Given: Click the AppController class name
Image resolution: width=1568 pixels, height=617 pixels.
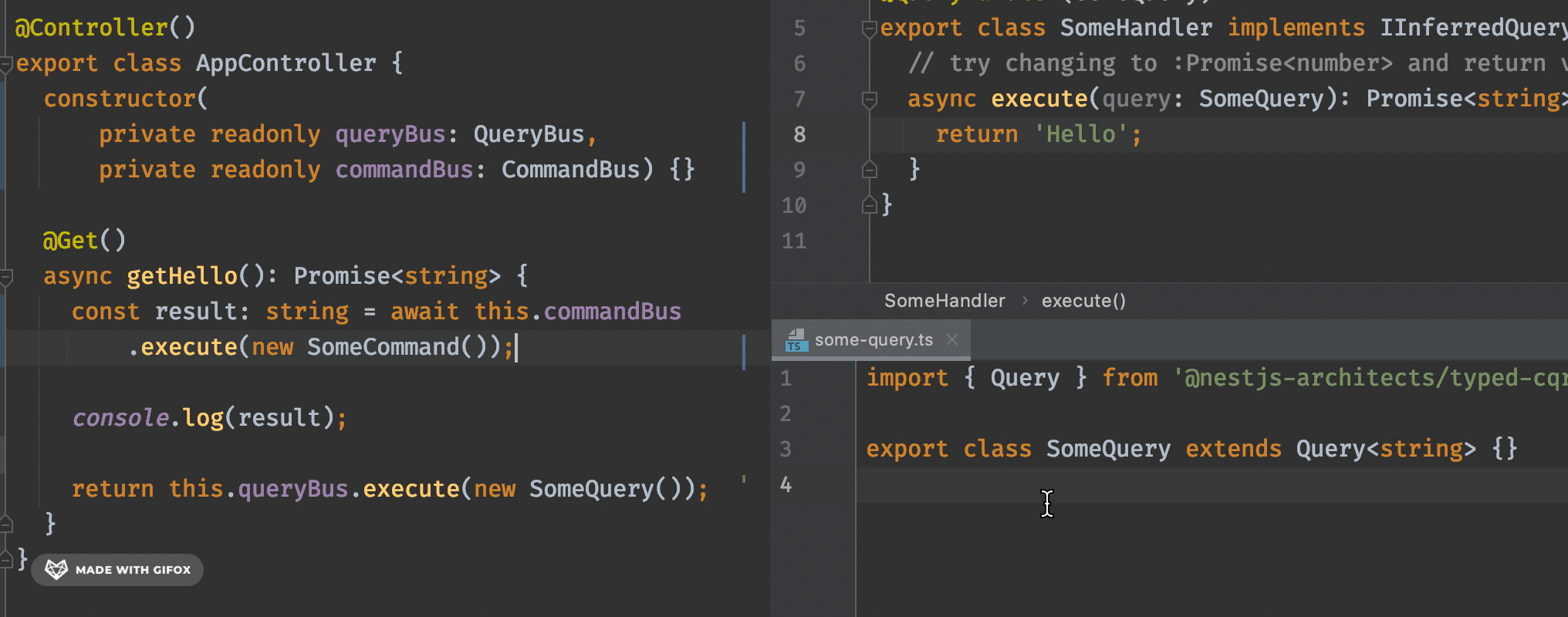Looking at the screenshot, I should [286, 63].
